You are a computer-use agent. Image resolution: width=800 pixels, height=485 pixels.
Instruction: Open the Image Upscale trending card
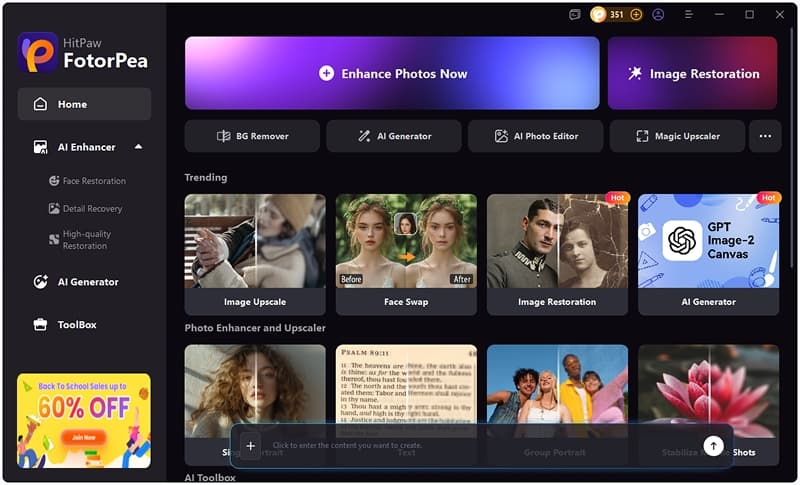[x=255, y=254]
